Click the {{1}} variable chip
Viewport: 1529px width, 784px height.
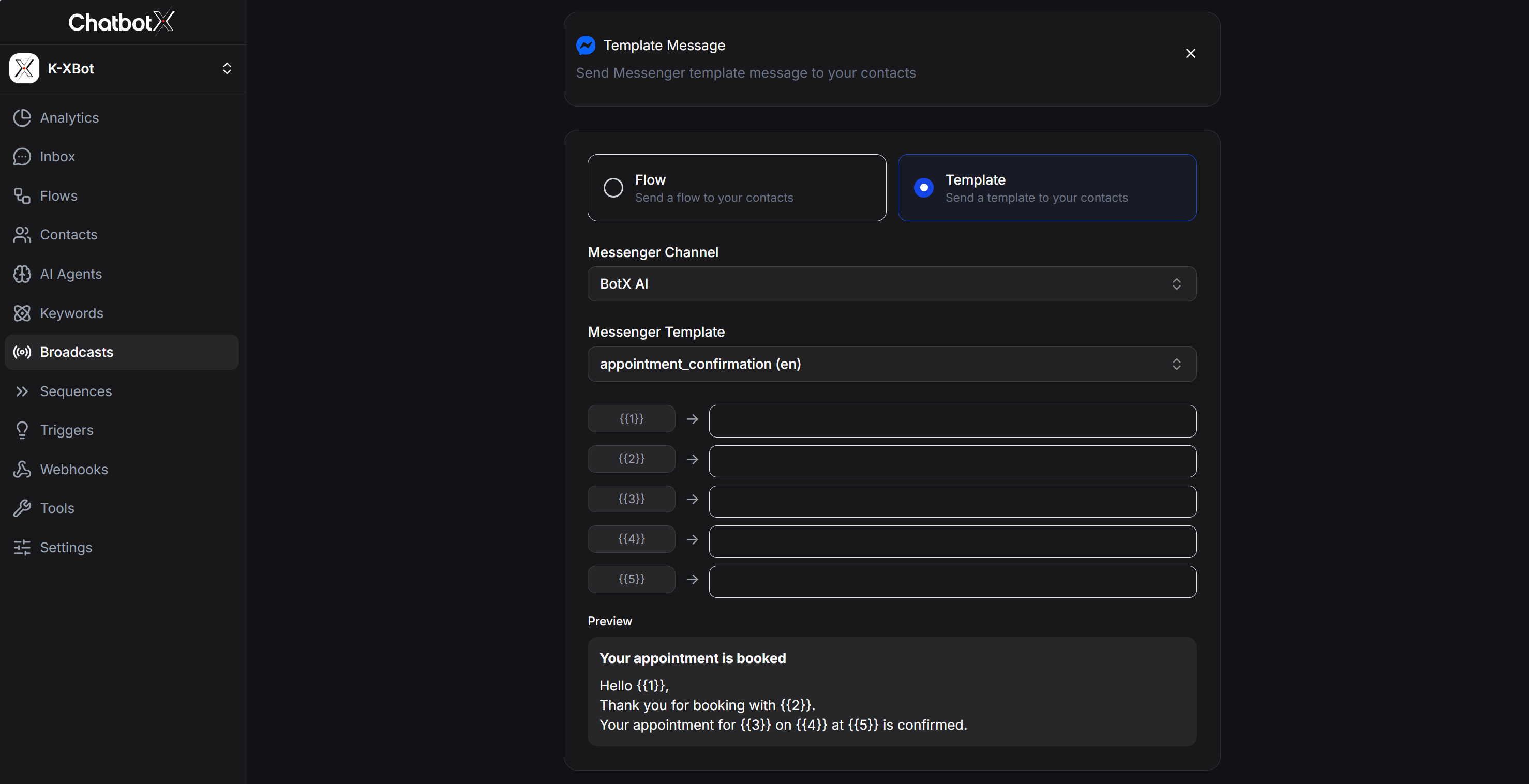coord(632,418)
